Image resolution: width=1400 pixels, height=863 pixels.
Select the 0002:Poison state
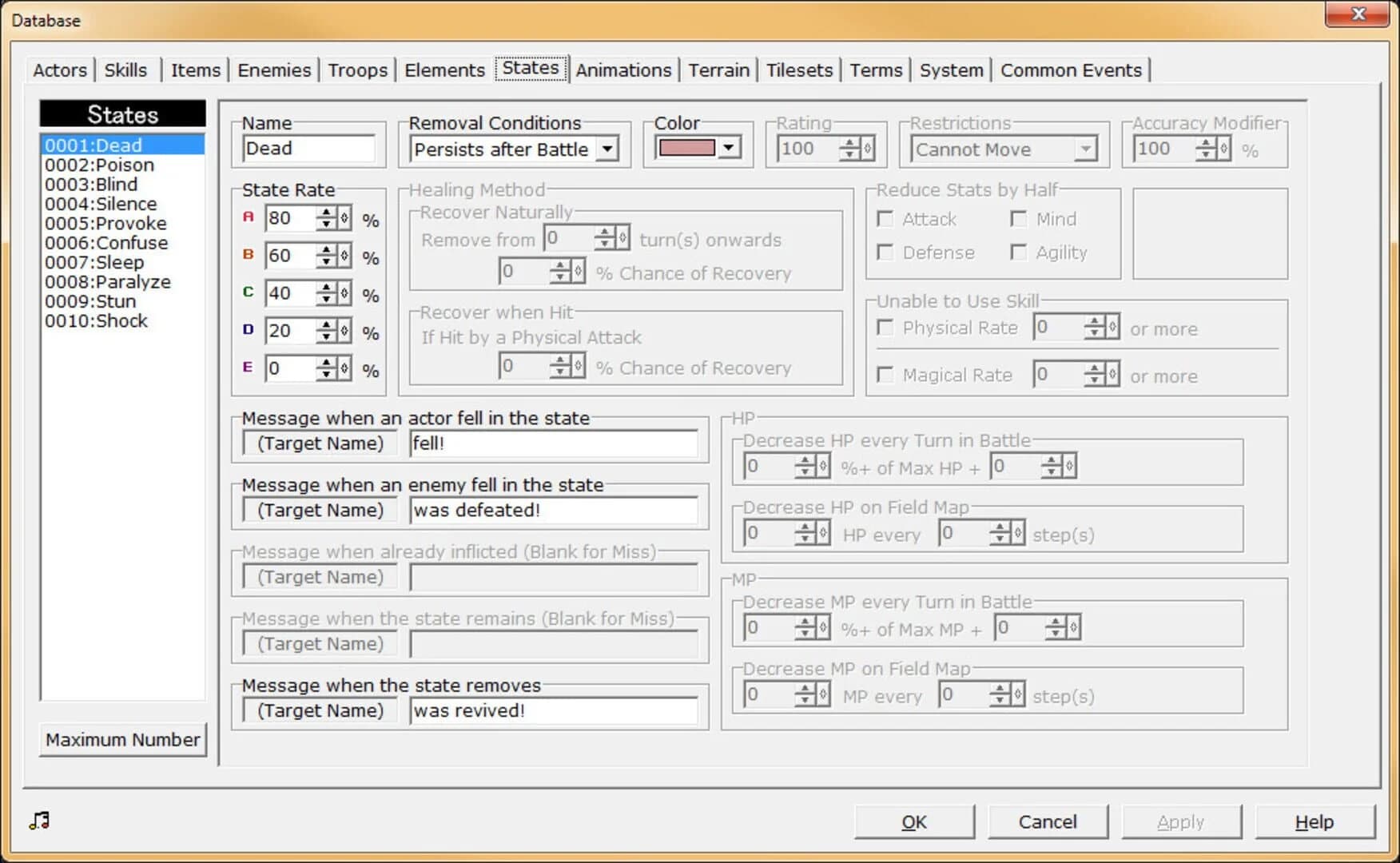(x=98, y=165)
